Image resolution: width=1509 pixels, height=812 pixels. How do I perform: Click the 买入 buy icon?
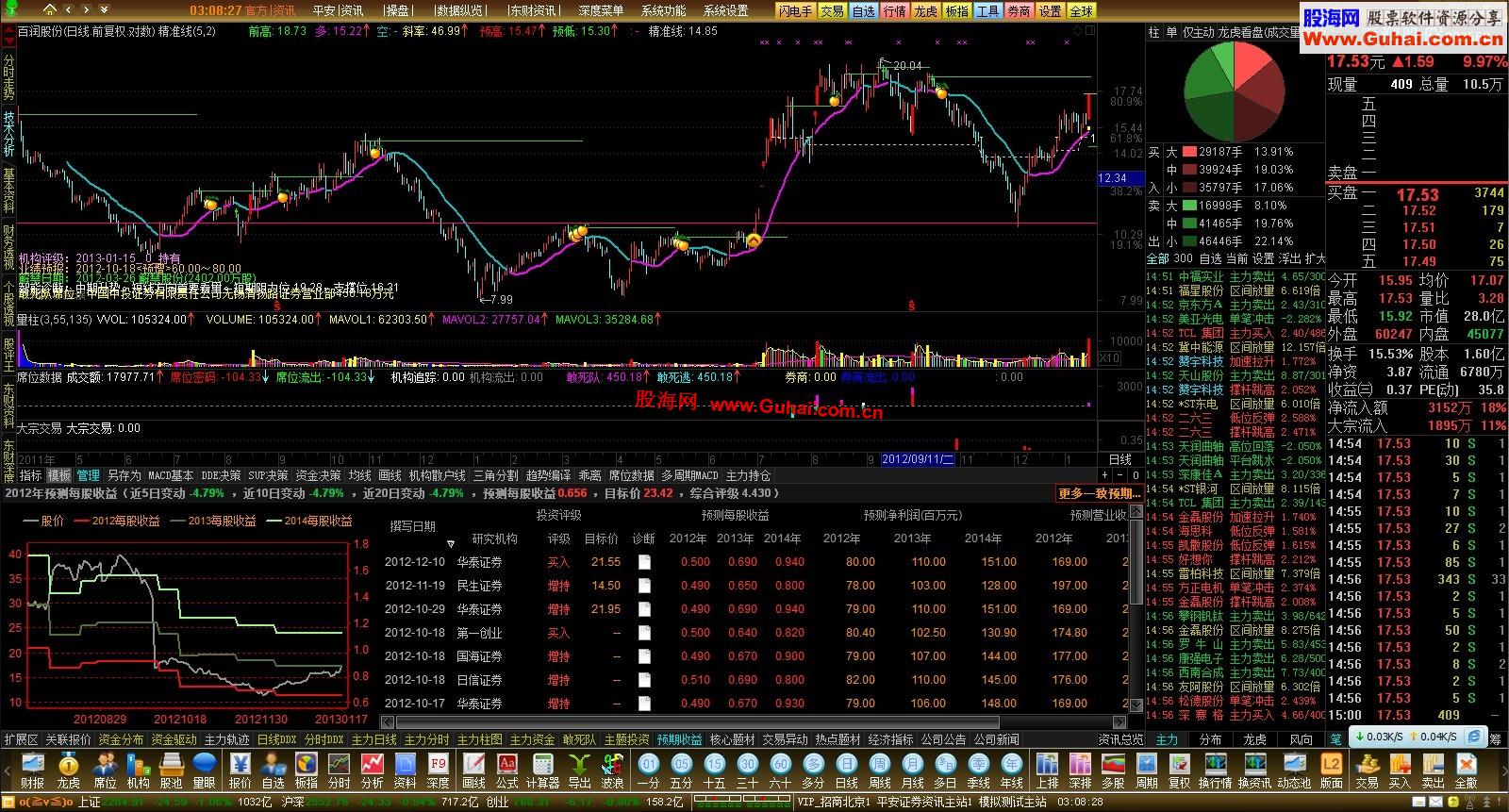(x=1400, y=771)
